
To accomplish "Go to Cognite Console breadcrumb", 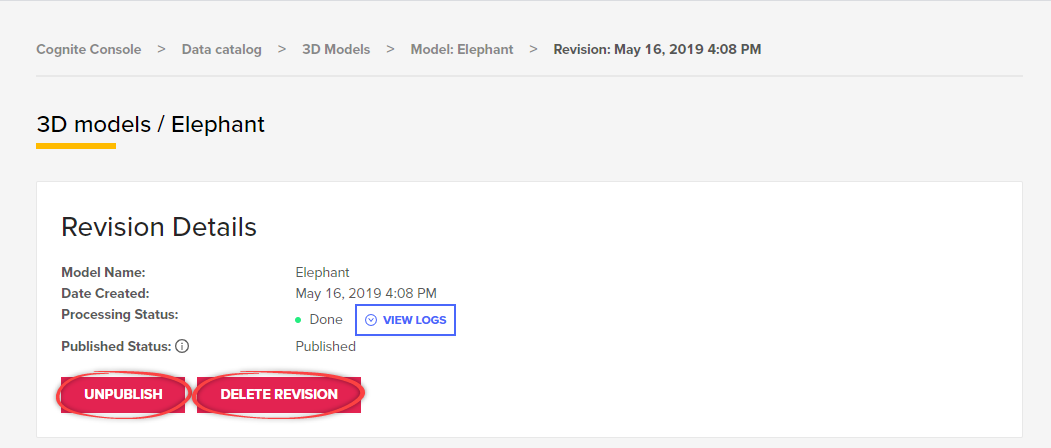I will pos(88,50).
